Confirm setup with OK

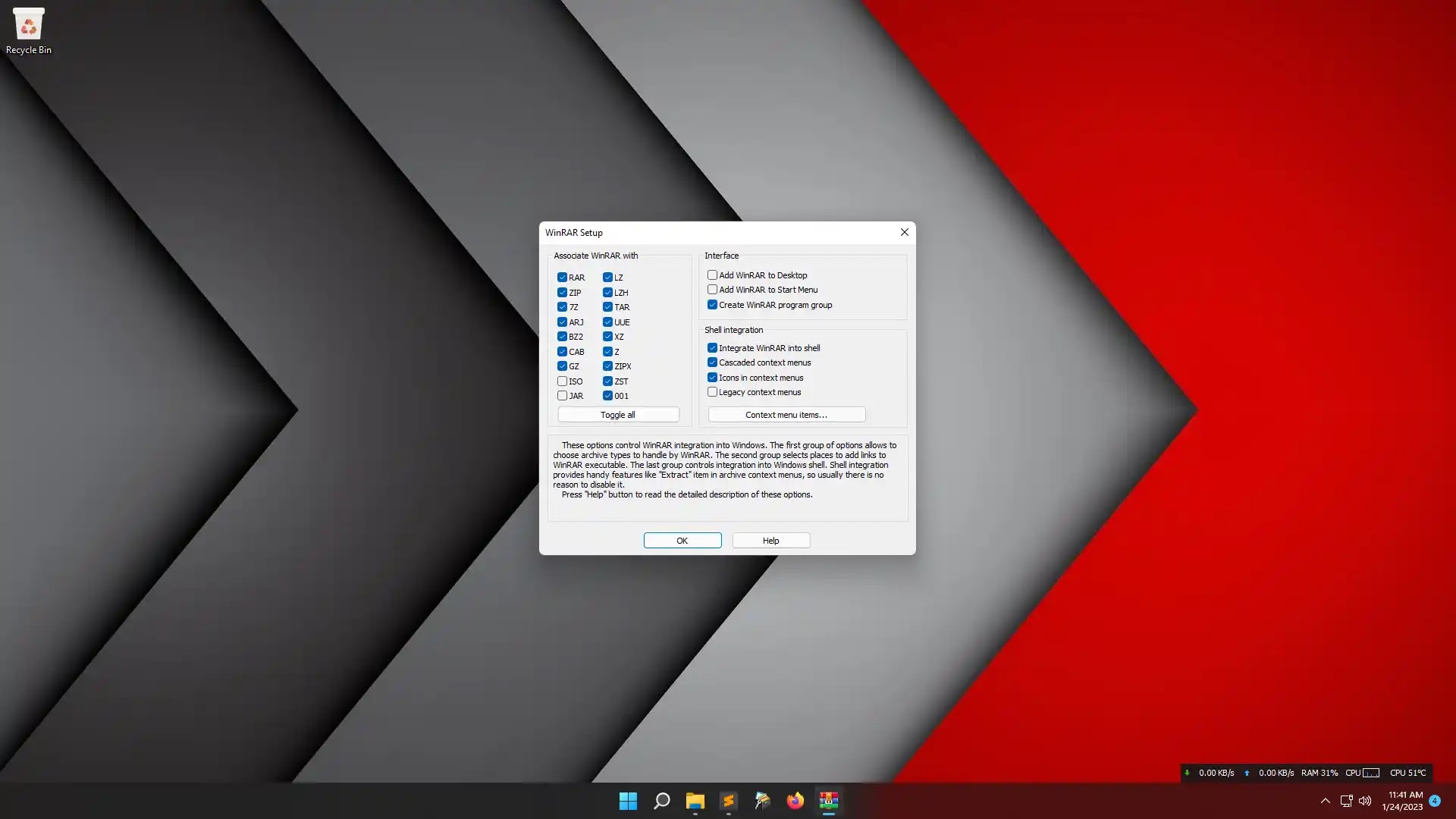[x=682, y=541]
